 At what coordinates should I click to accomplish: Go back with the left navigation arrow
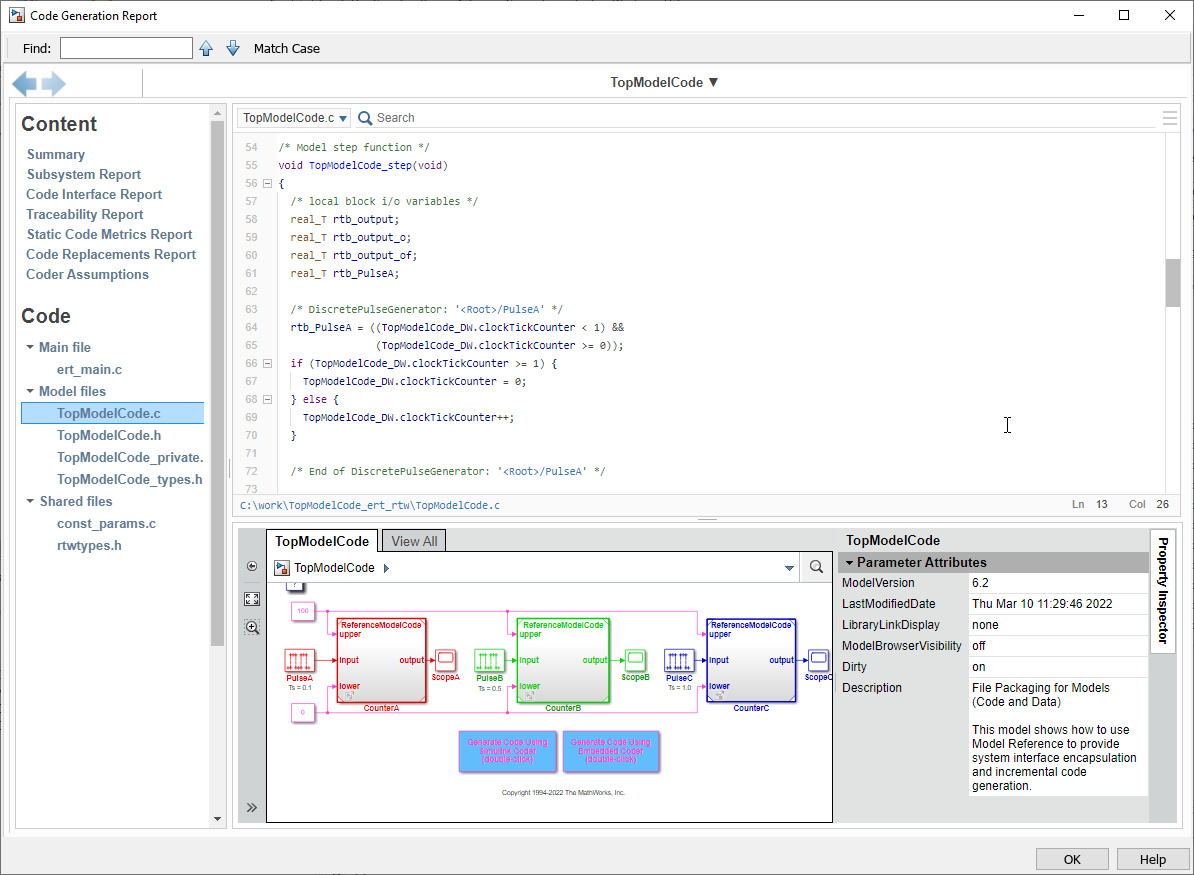tap(25, 84)
